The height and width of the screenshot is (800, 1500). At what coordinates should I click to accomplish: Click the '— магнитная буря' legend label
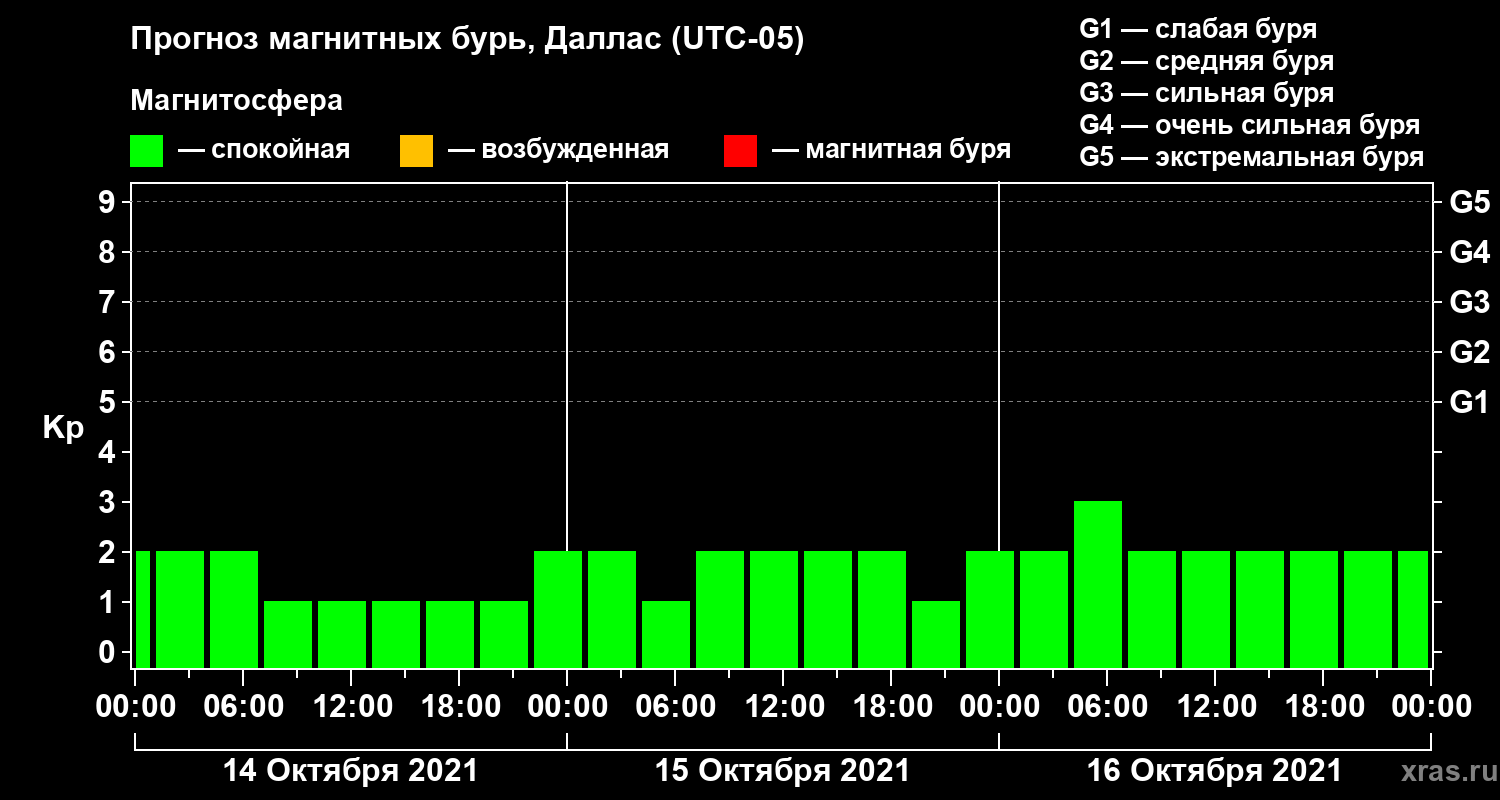[892, 150]
